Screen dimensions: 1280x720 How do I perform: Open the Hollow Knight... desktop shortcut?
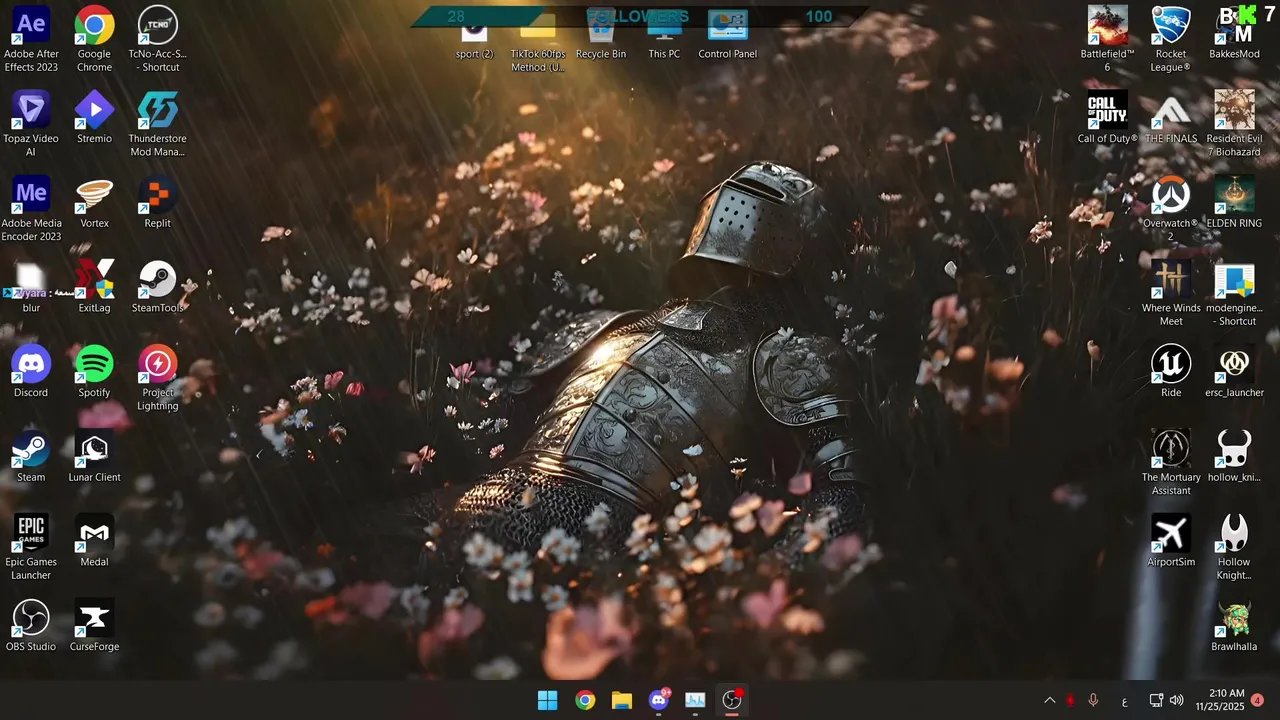[x=1234, y=548]
